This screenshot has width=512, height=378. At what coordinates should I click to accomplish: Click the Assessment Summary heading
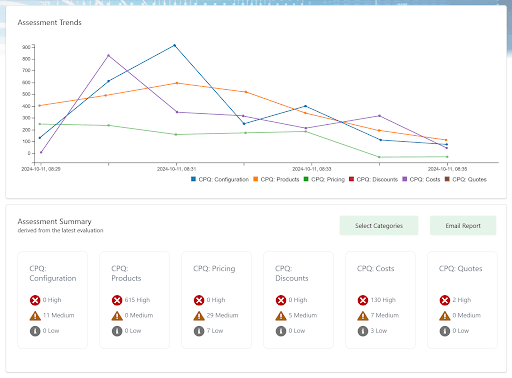point(55,221)
